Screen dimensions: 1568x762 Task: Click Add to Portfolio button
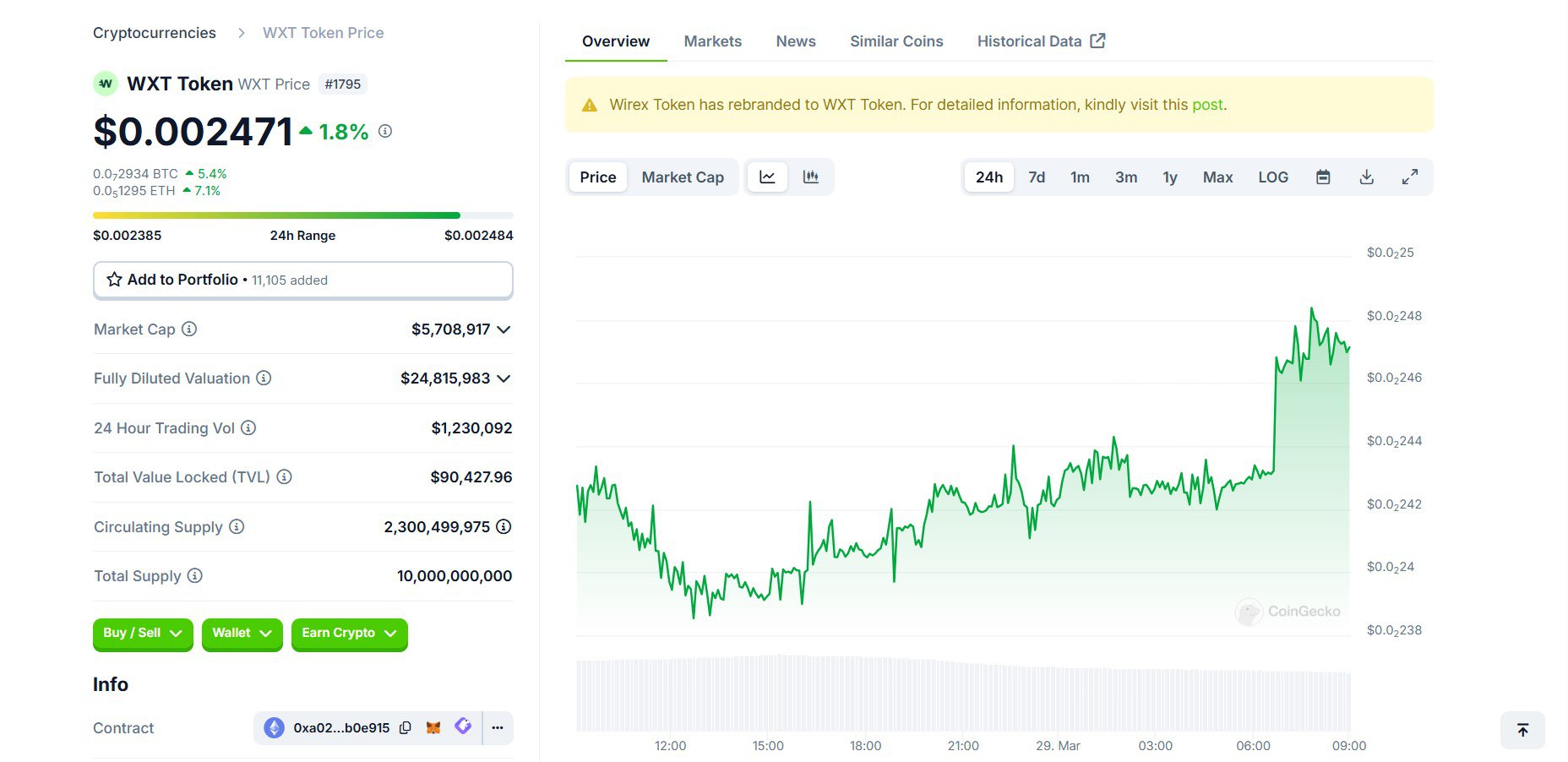(303, 280)
